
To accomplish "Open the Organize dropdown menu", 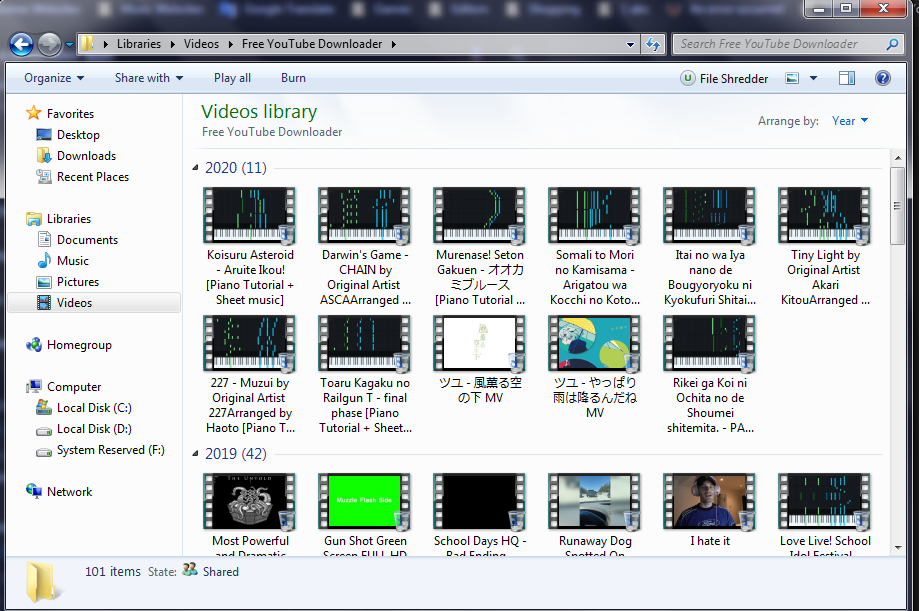I will pyautogui.click(x=54, y=78).
